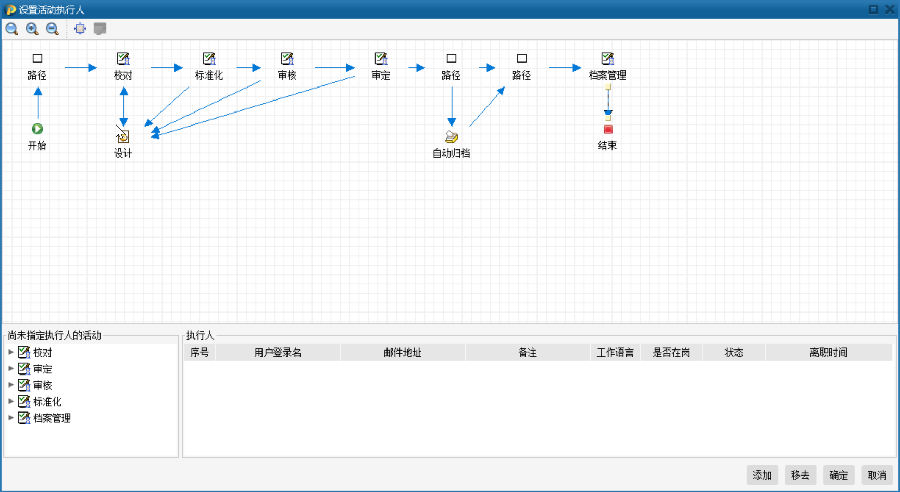The height and width of the screenshot is (492, 900).
Task: Click the zoom out magnifier icon
Action: 52,29
